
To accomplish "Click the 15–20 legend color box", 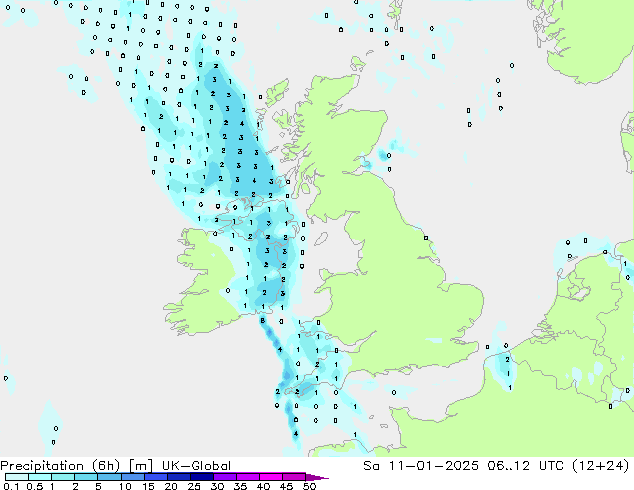I will 156,477.
